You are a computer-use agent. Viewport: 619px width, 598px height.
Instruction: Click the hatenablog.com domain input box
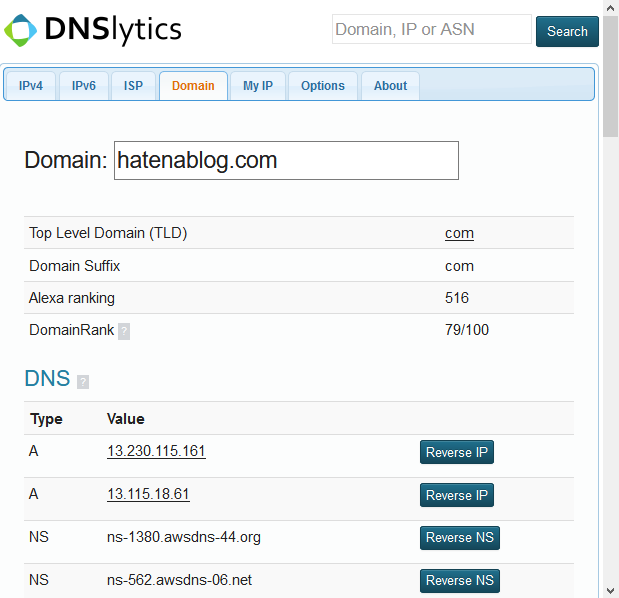tap(287, 160)
